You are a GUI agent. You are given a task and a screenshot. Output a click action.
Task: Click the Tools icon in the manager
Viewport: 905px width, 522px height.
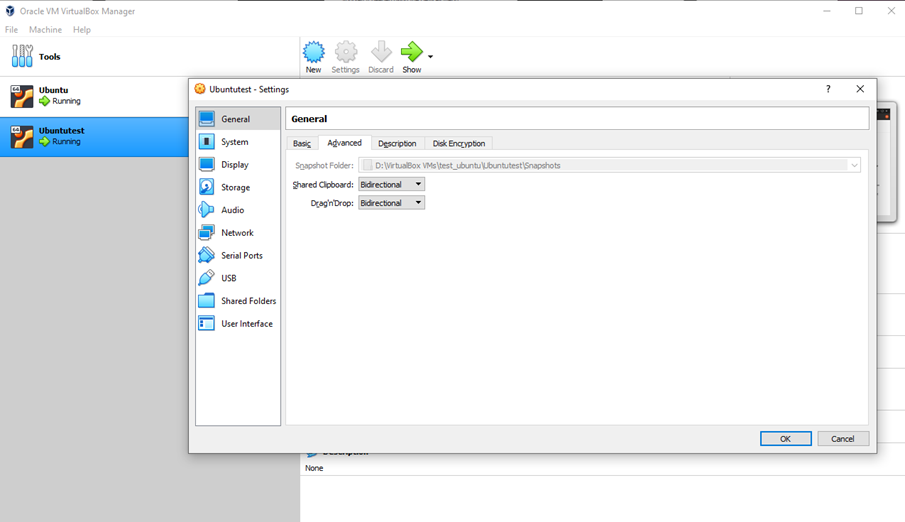coord(22,56)
